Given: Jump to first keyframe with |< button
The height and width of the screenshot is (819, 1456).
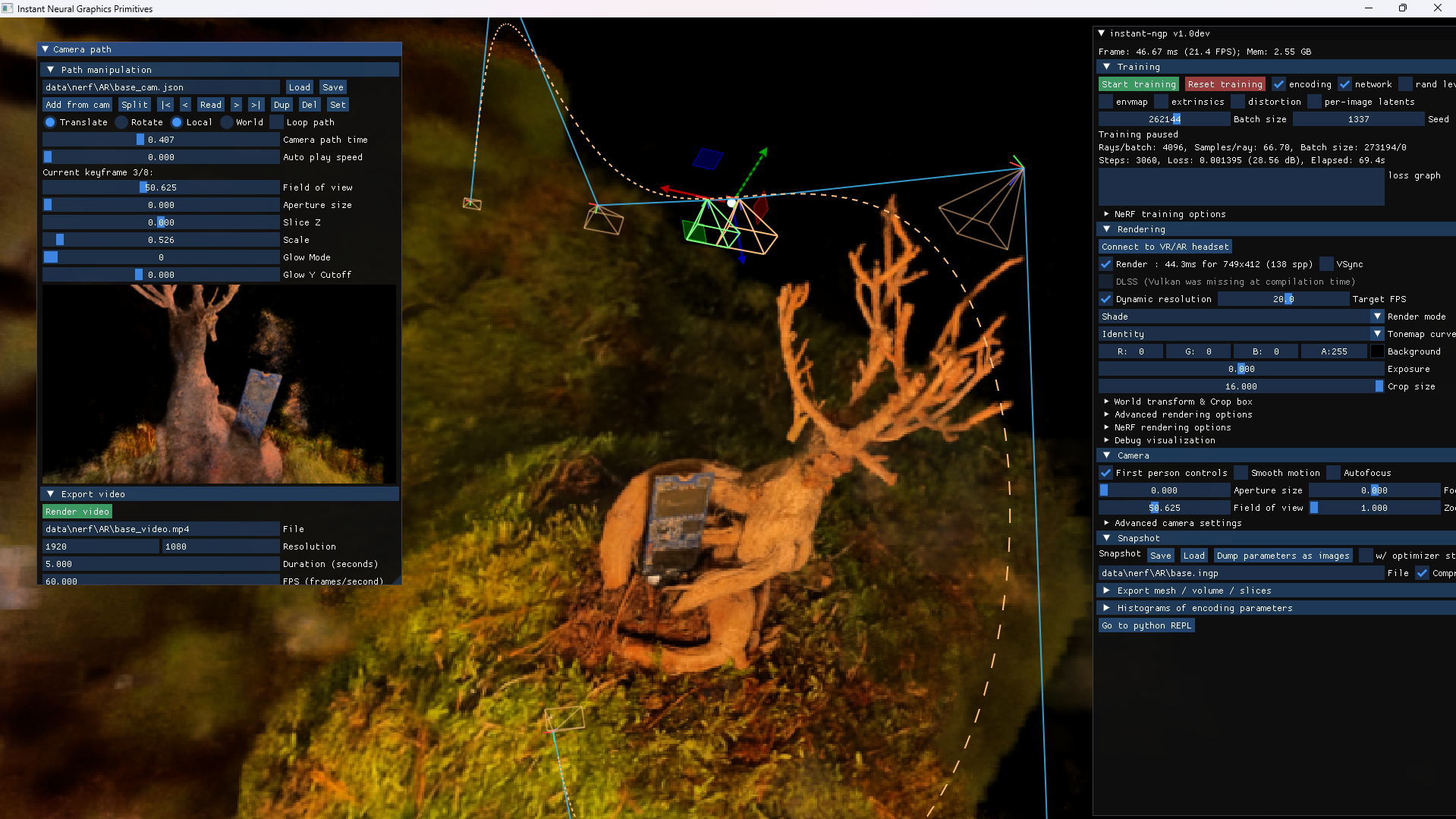Looking at the screenshot, I should coord(165,105).
